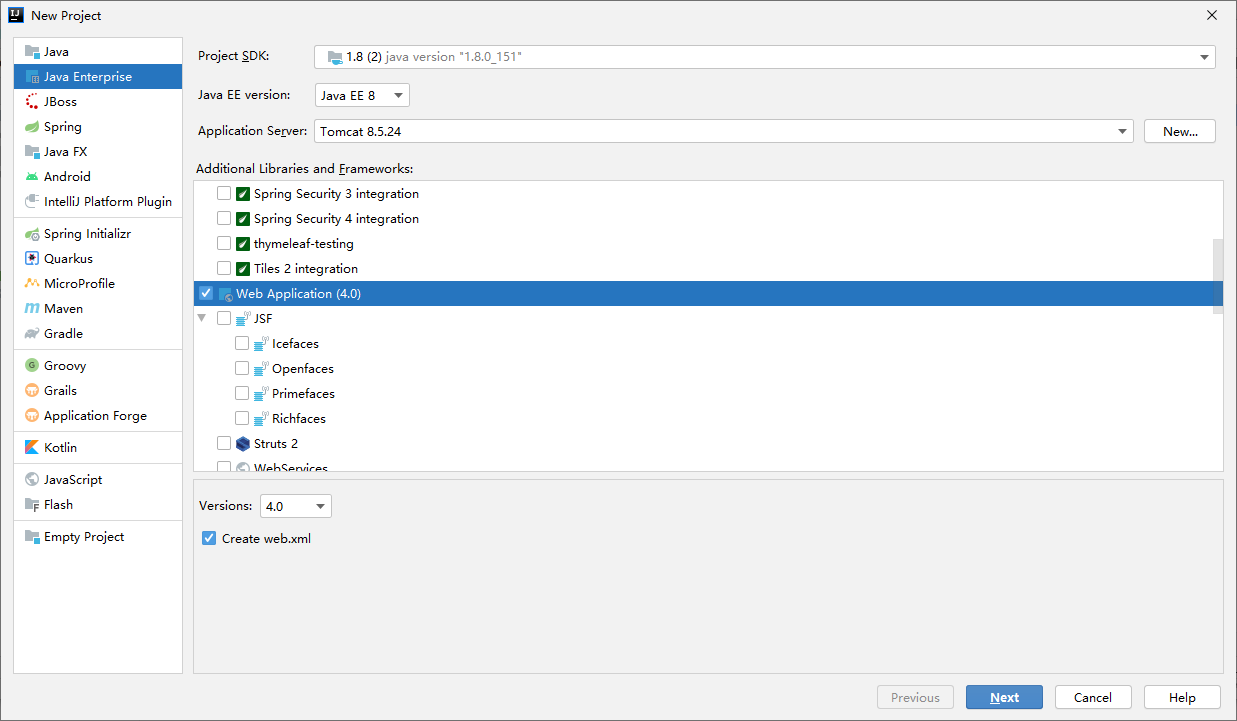
Task: Uncheck the Create web.xml option
Action: 208,538
